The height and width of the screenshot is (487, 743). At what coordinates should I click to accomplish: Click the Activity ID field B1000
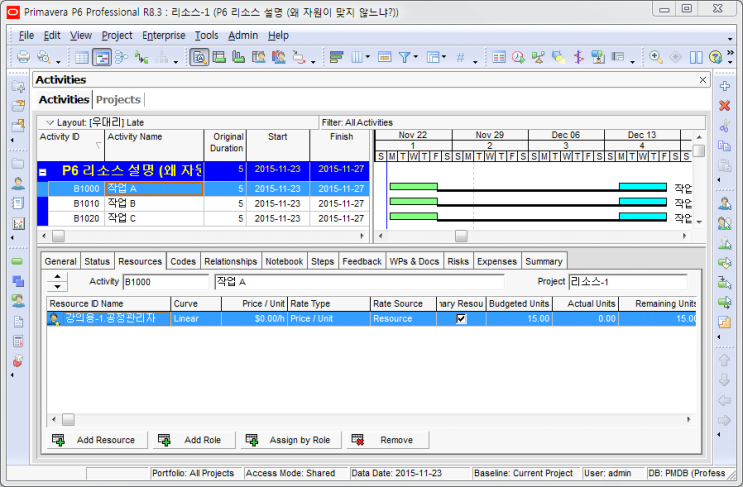(165, 282)
